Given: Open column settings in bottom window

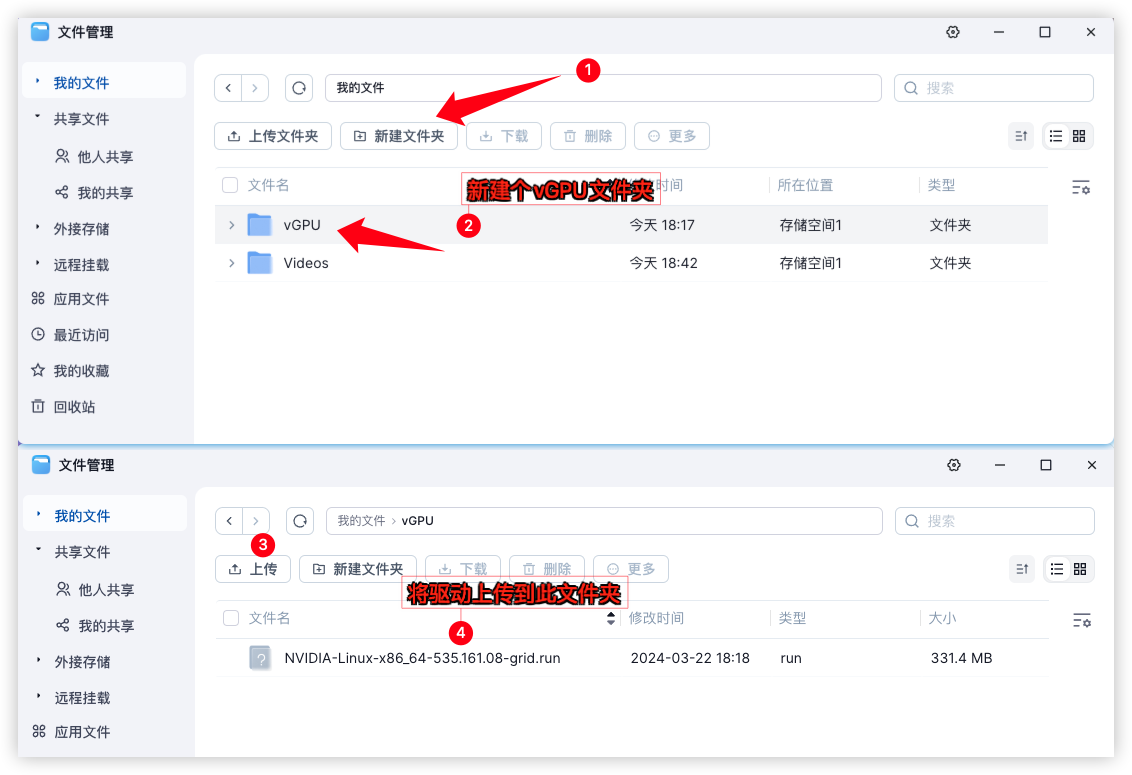Looking at the screenshot, I should 1081,620.
